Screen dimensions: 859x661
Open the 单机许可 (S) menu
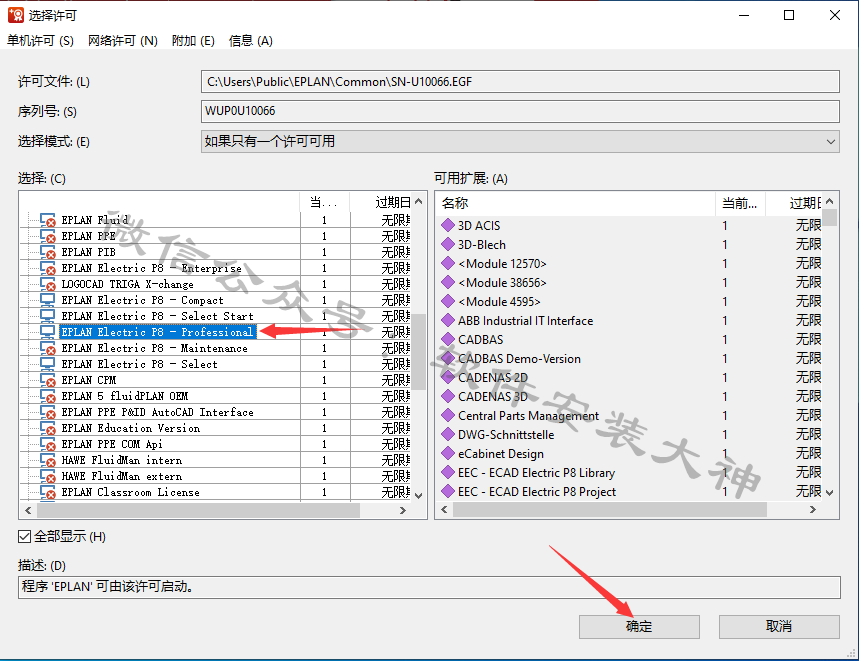coord(40,41)
